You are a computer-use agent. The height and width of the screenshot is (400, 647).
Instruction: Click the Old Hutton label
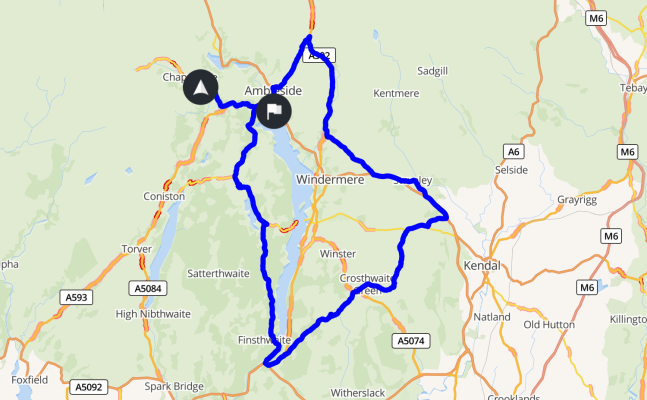[x=549, y=324]
